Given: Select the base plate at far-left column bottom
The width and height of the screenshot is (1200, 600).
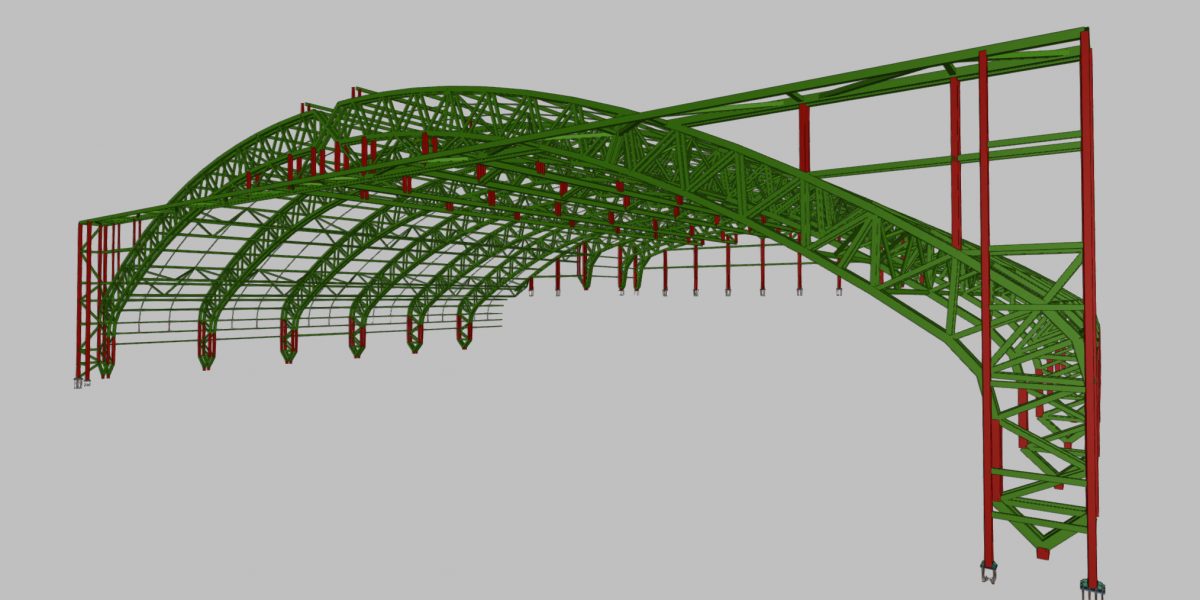Looking at the screenshot, I should (79, 381).
